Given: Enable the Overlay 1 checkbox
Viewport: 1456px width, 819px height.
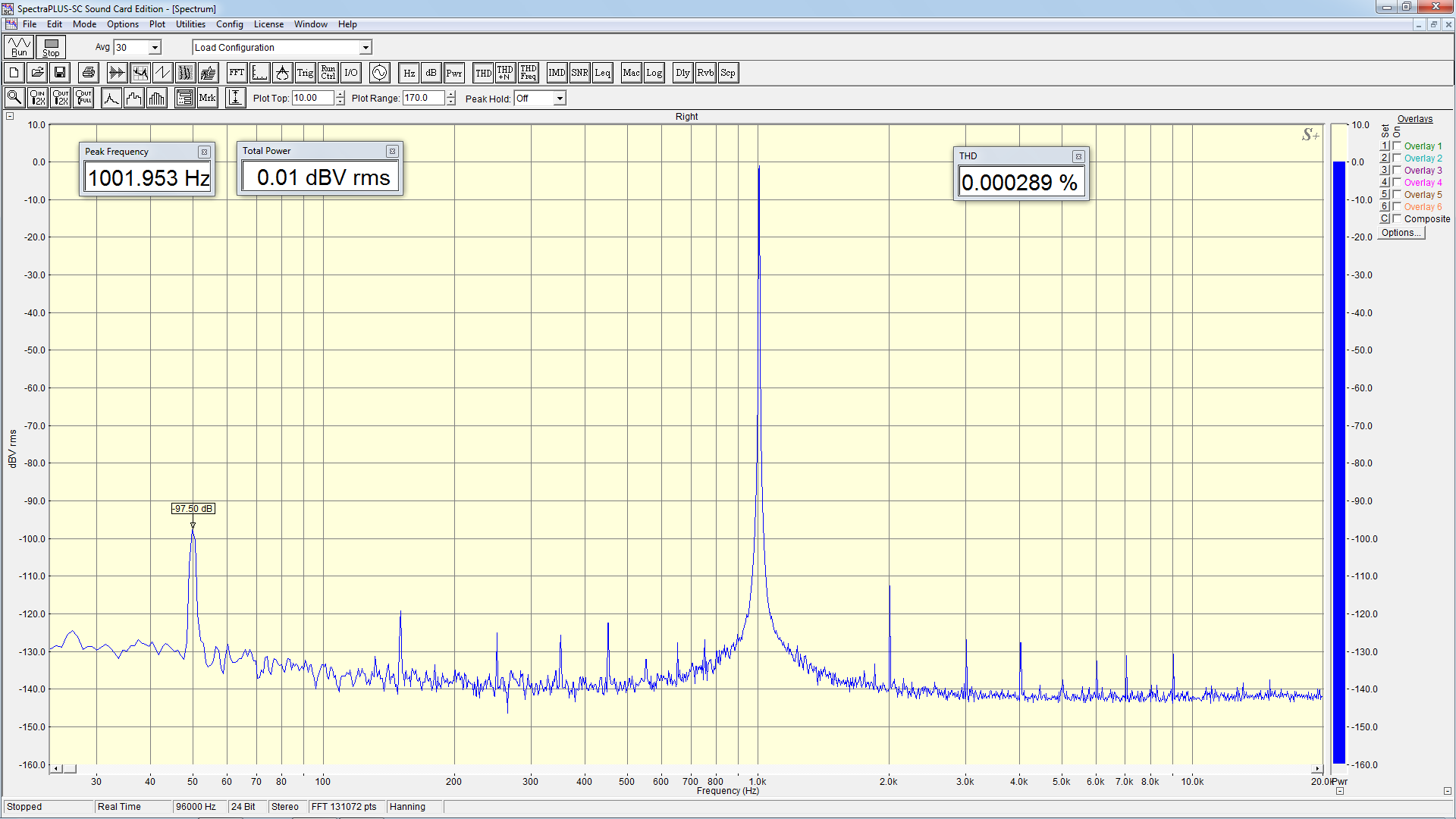Looking at the screenshot, I should pos(1397,146).
